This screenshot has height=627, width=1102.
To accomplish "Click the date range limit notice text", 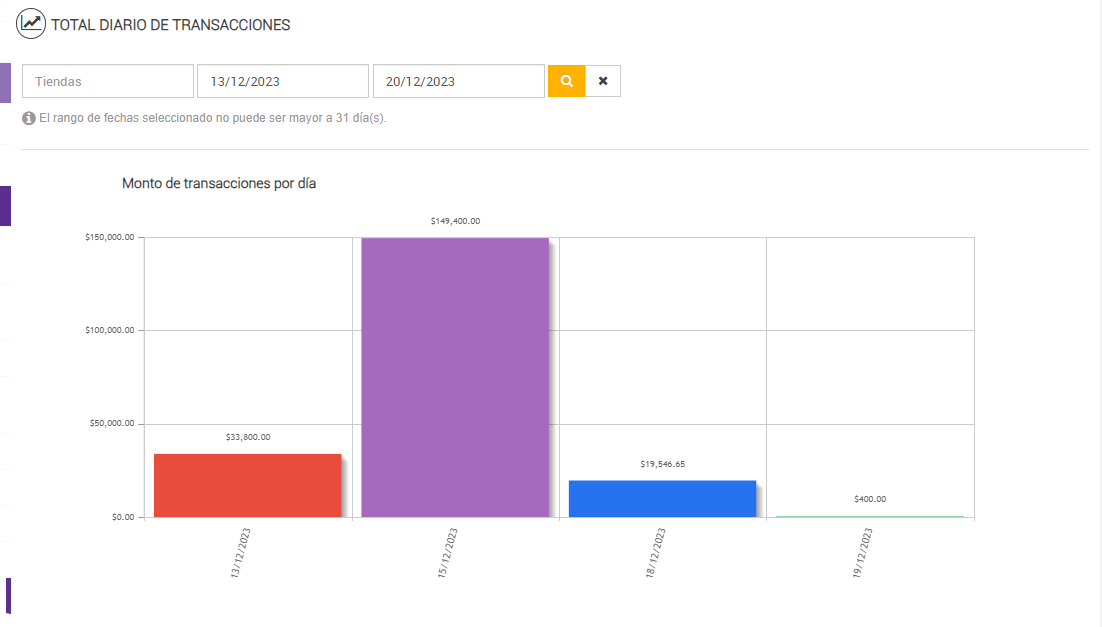I will (x=212, y=118).
